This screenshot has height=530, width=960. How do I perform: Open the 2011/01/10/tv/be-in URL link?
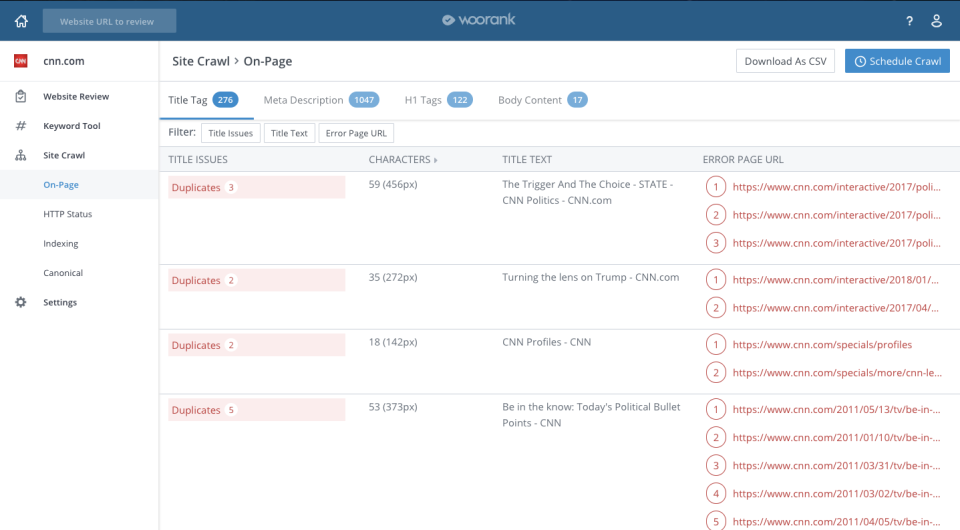pos(836,438)
